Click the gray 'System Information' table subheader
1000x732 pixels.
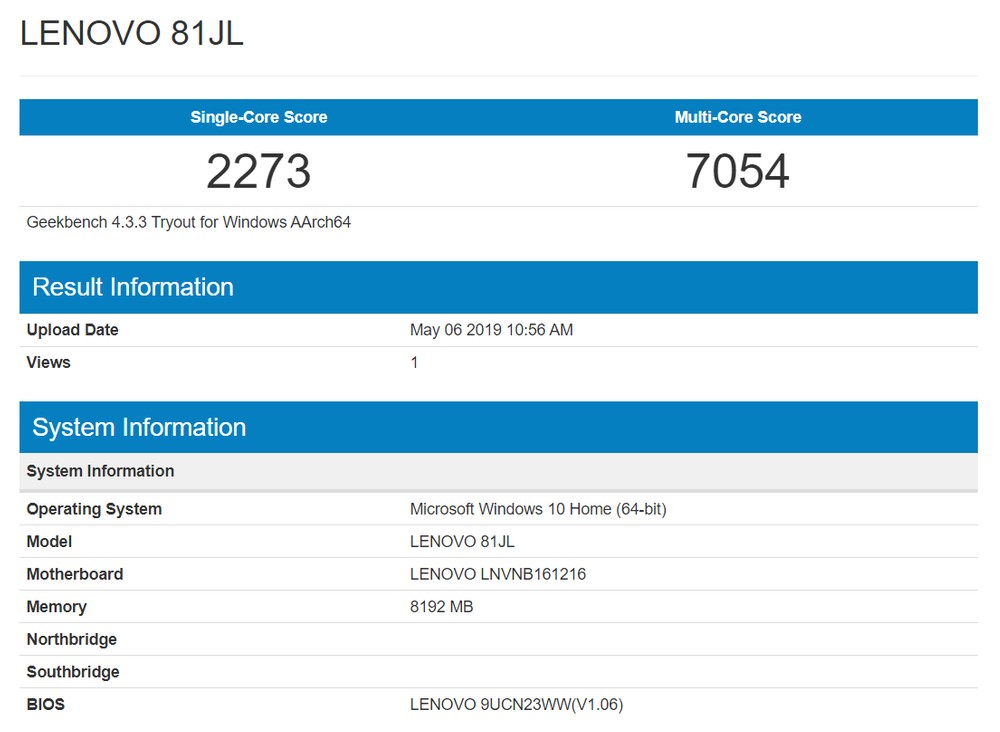tap(499, 471)
